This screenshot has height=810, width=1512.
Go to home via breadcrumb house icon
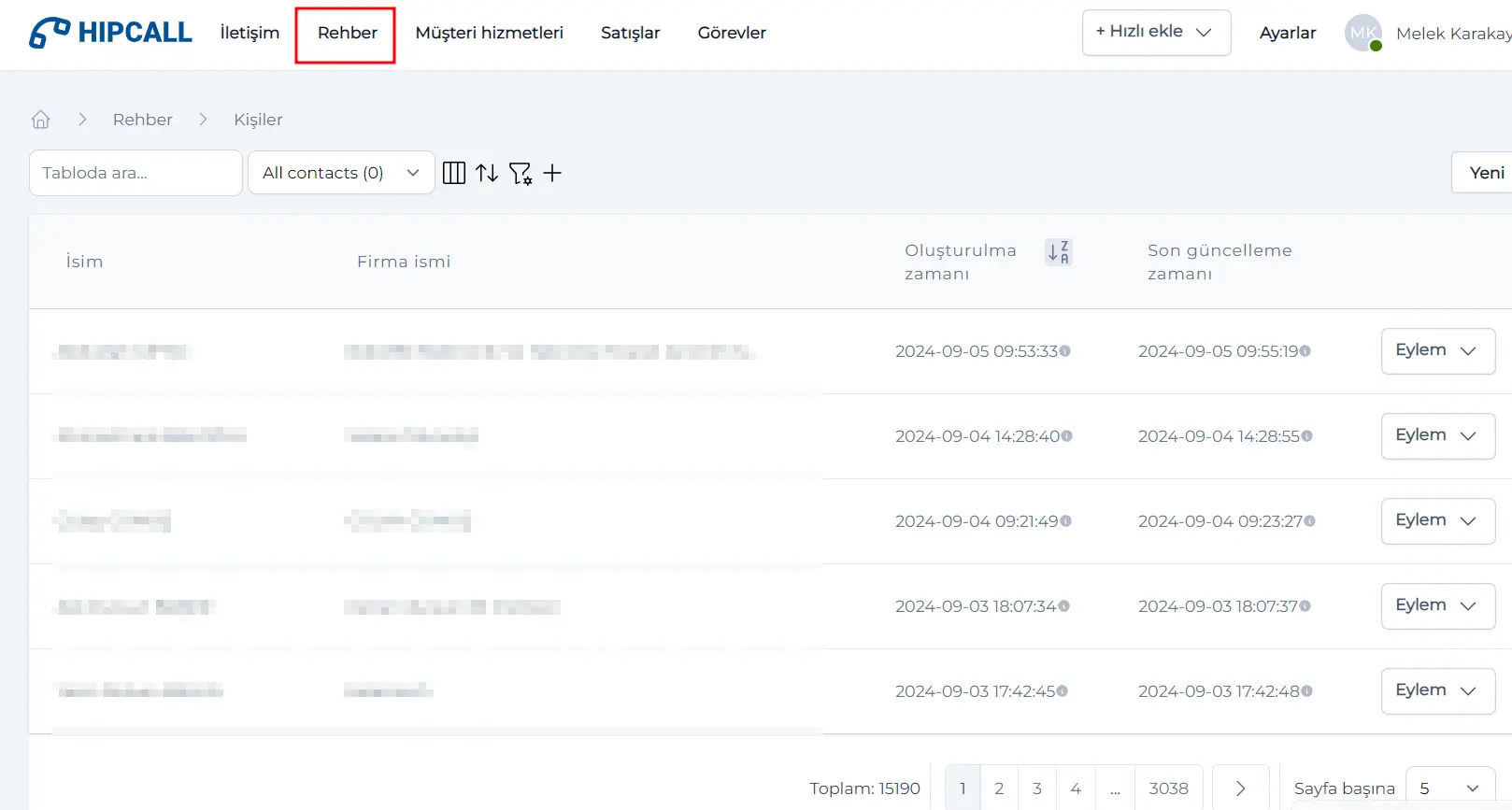click(40, 120)
